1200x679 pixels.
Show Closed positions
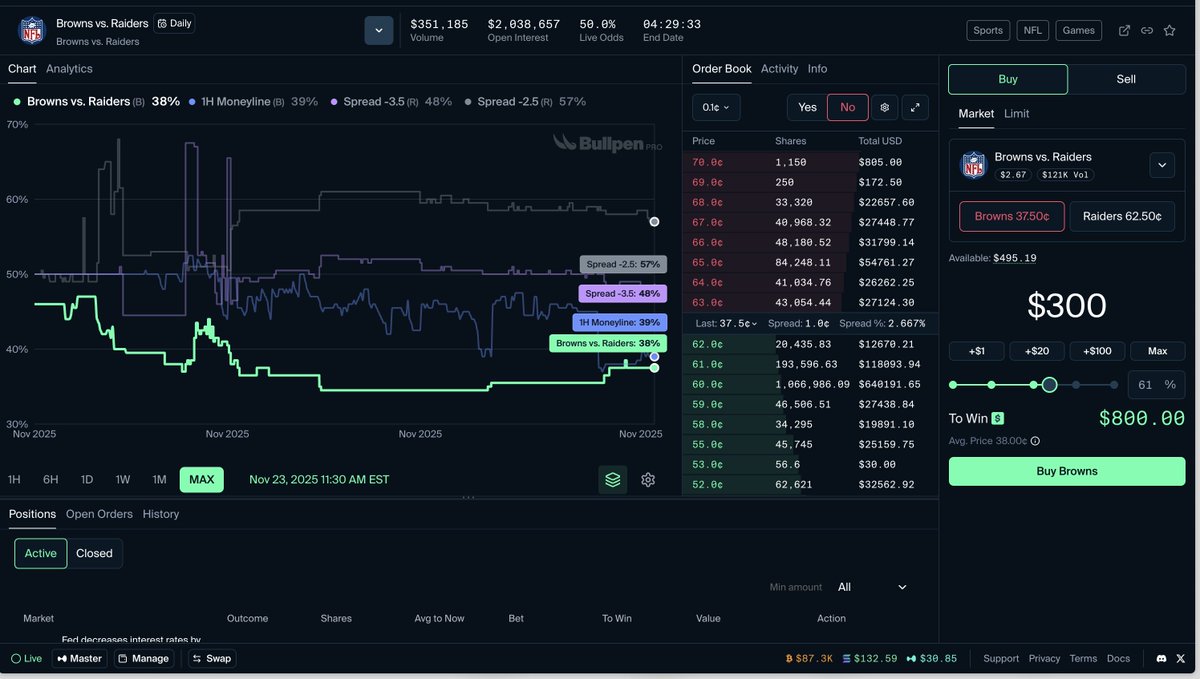[94, 553]
